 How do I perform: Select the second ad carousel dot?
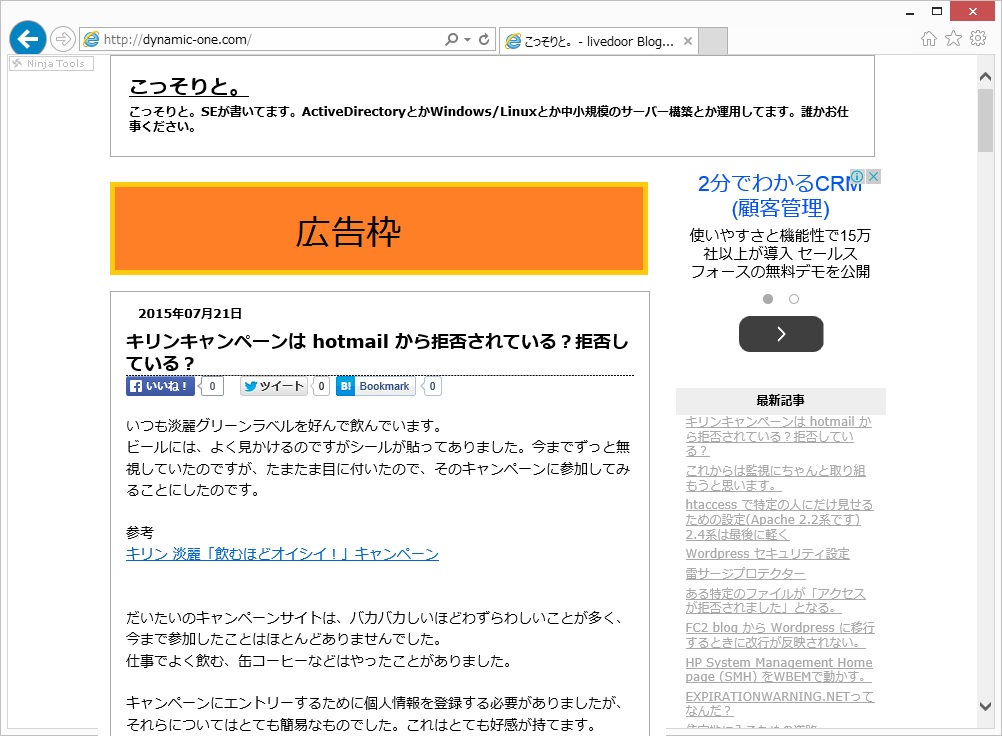[x=794, y=299]
